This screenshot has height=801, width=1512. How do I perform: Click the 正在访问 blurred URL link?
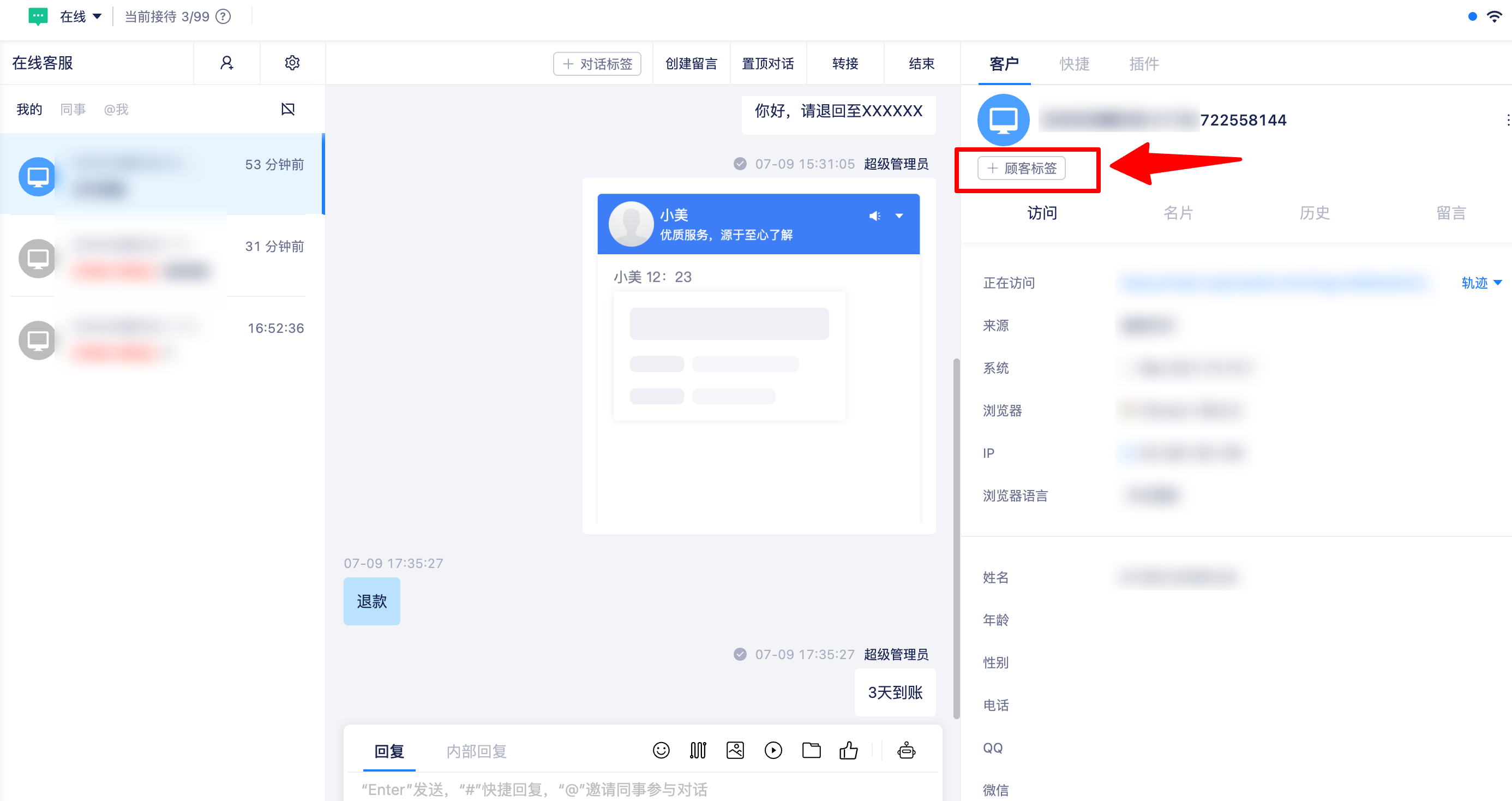click(x=1274, y=283)
